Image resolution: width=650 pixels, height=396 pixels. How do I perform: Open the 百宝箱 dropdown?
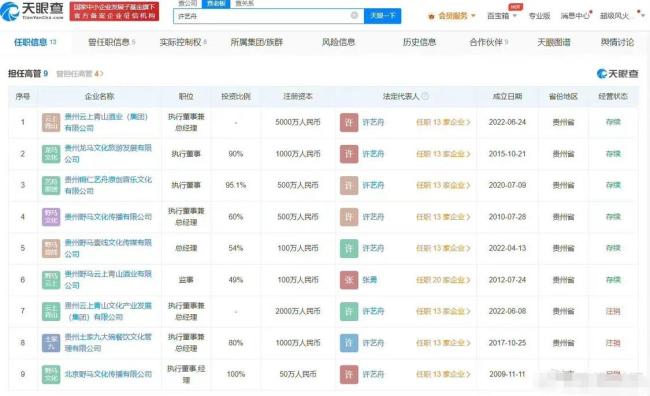tap(502, 16)
